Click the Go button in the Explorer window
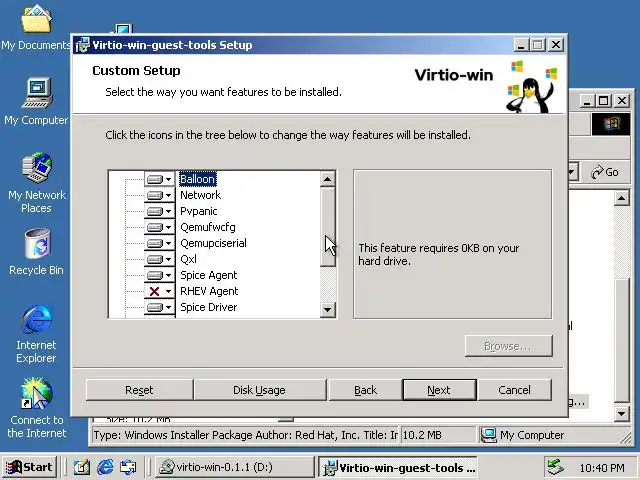640x480 pixels. point(605,172)
